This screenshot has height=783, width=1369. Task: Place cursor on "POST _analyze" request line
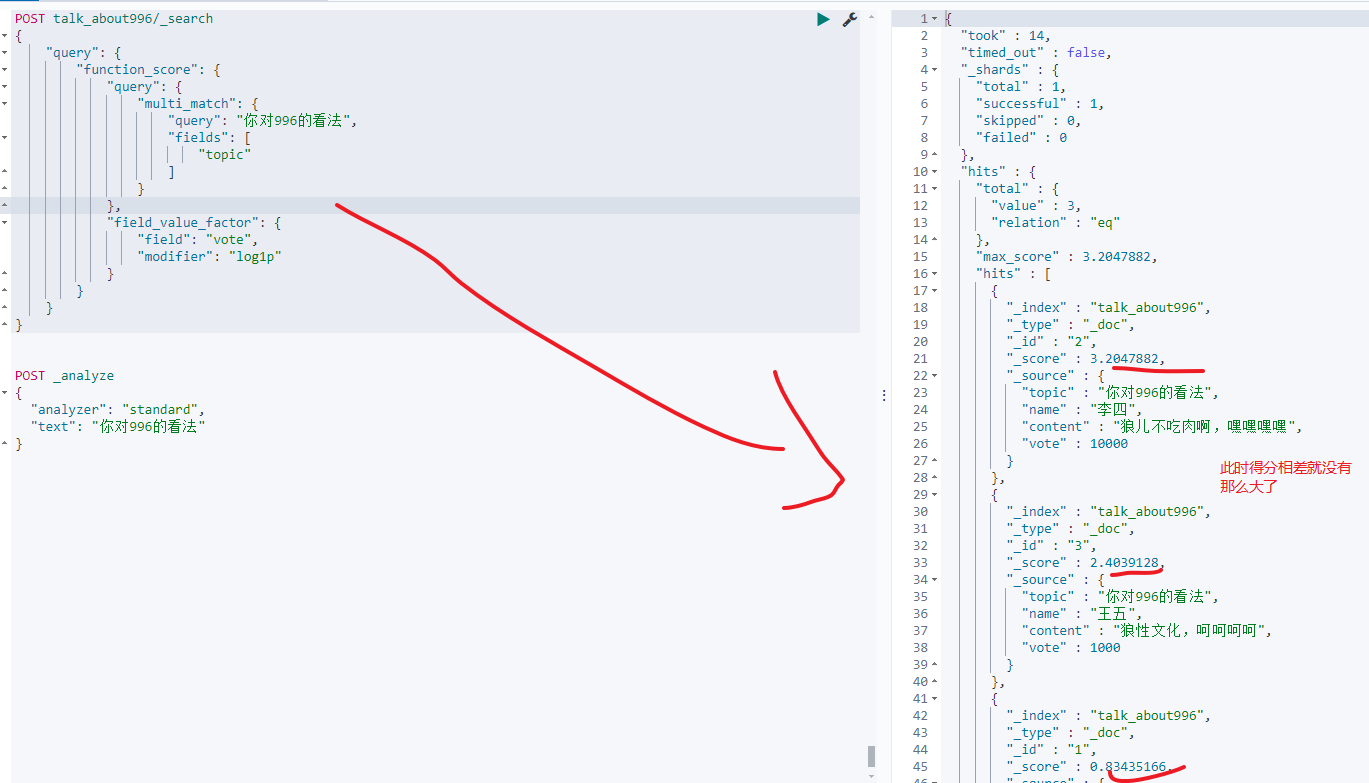64,376
